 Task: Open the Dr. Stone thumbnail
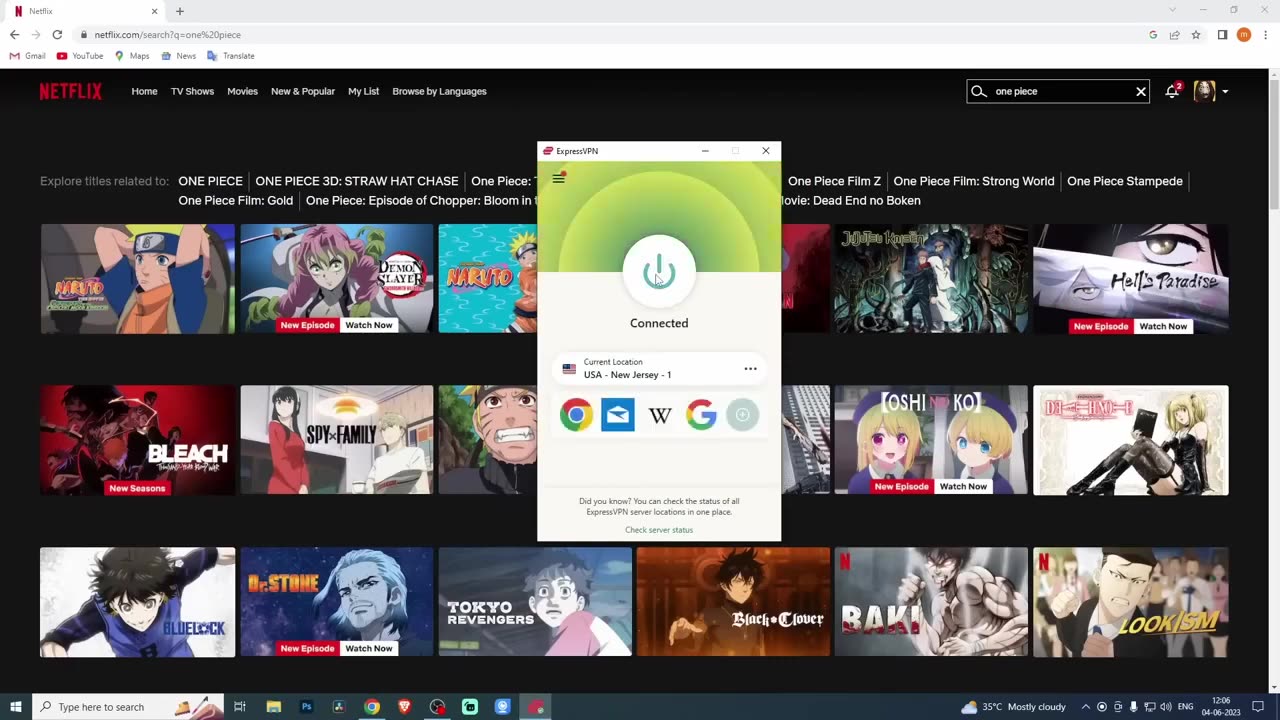pyautogui.click(x=337, y=602)
